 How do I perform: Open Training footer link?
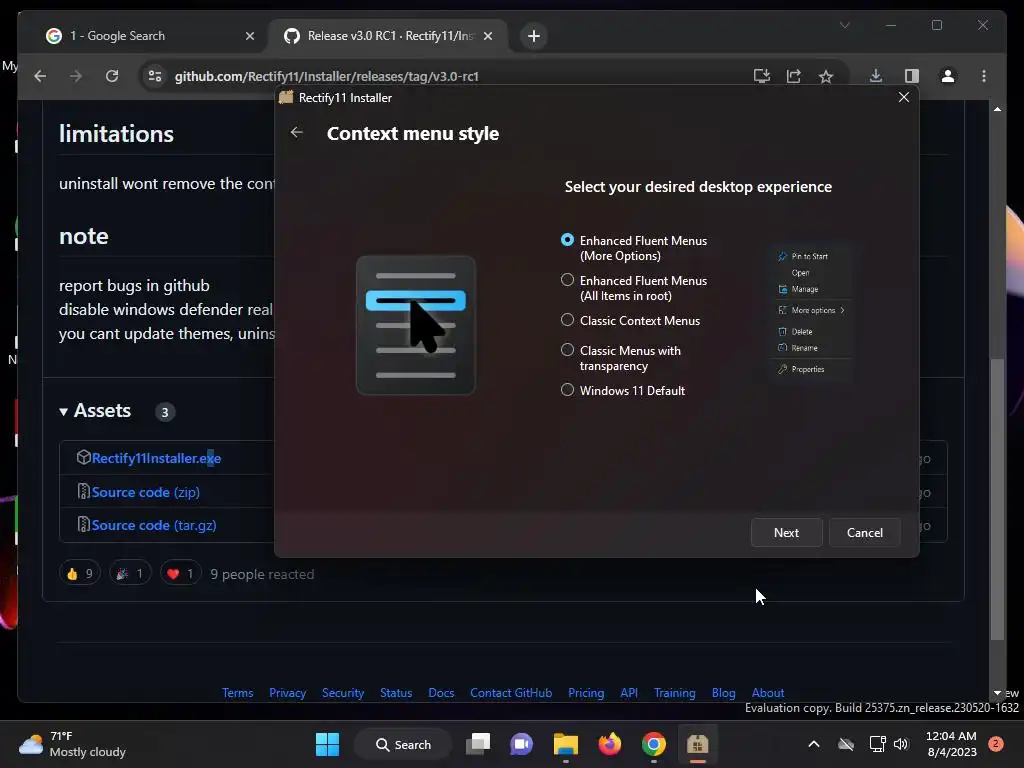(x=675, y=693)
